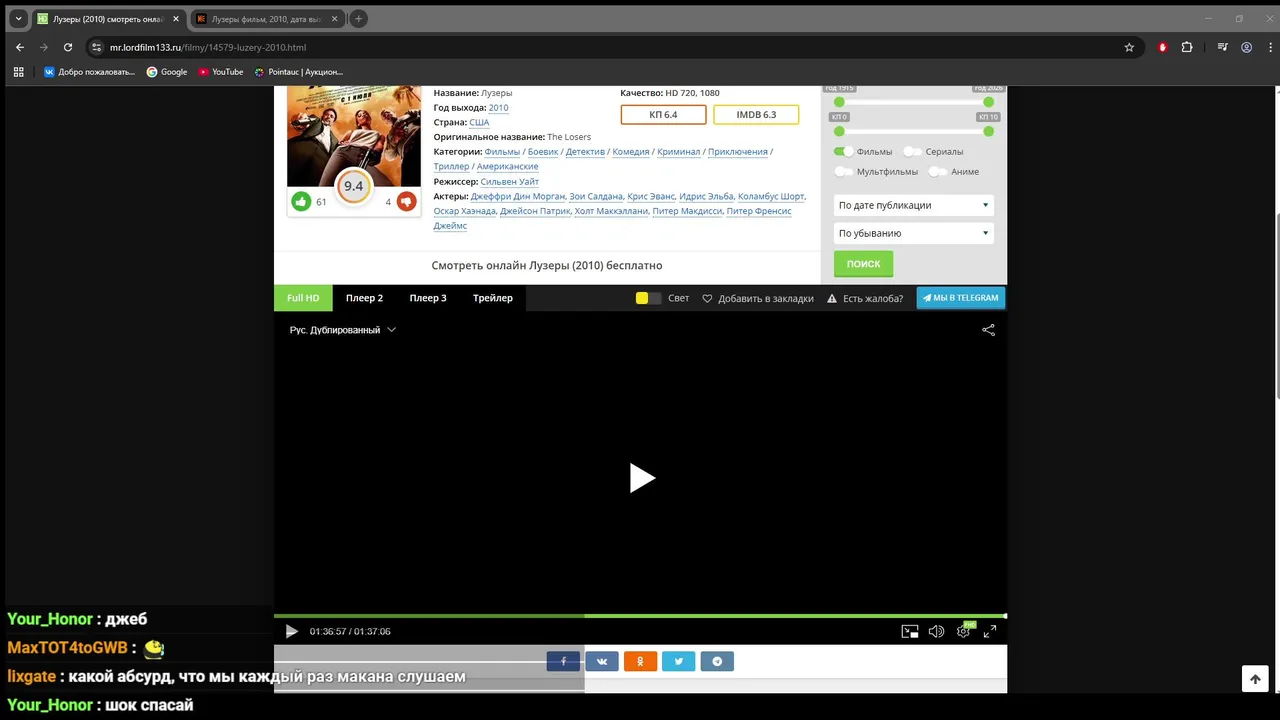Toggle the Аниме filter switch
The width and height of the screenshot is (1280, 720).
coord(937,172)
